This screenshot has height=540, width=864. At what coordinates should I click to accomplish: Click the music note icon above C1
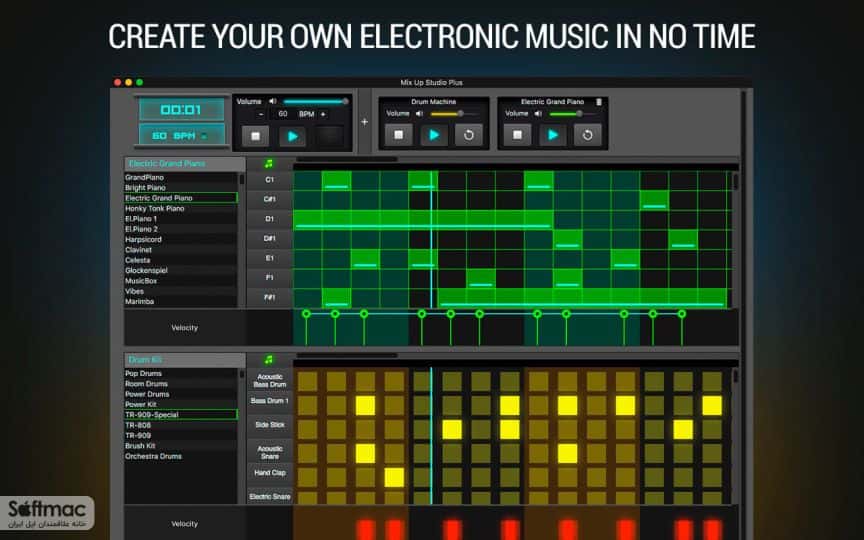pos(268,164)
